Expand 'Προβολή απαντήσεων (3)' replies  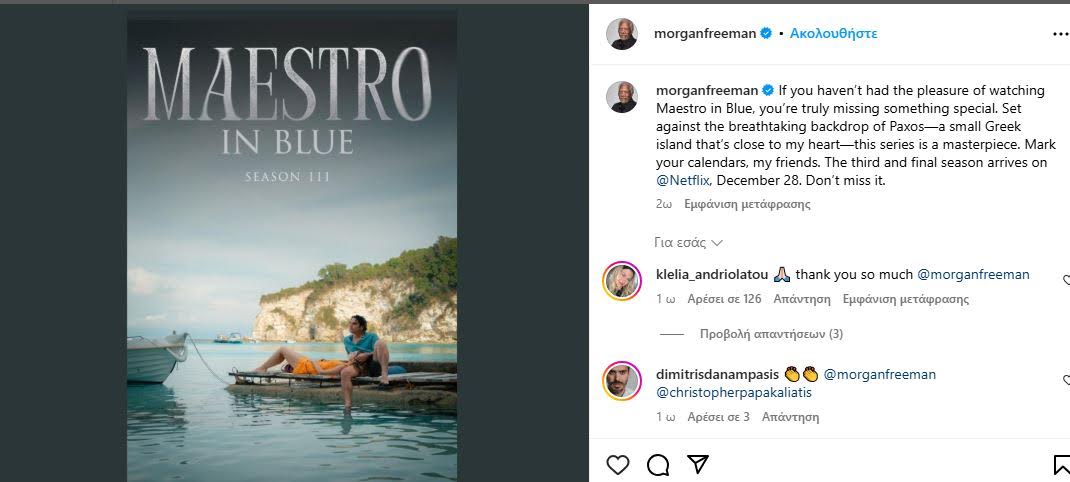(x=770, y=334)
